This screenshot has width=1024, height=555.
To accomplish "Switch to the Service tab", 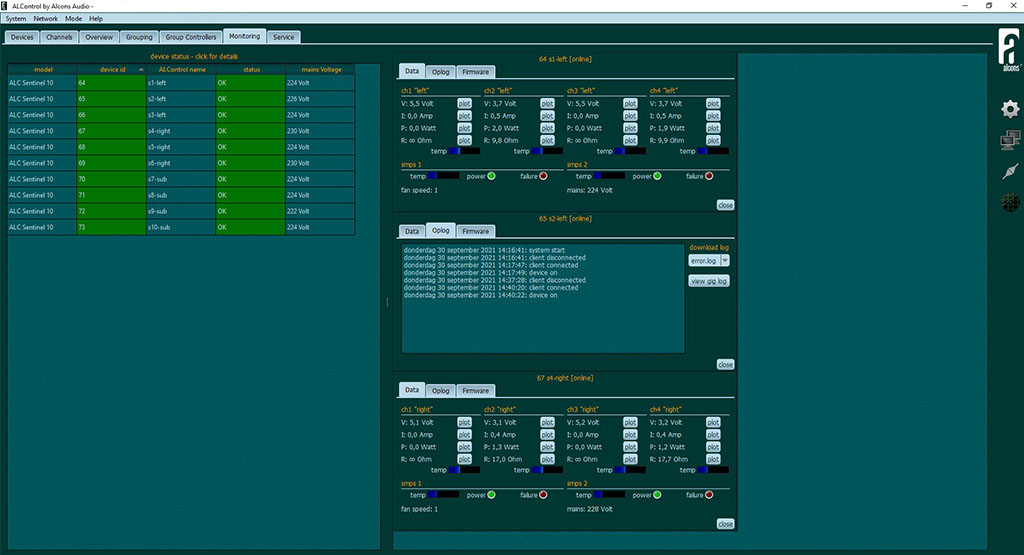I will pos(283,37).
